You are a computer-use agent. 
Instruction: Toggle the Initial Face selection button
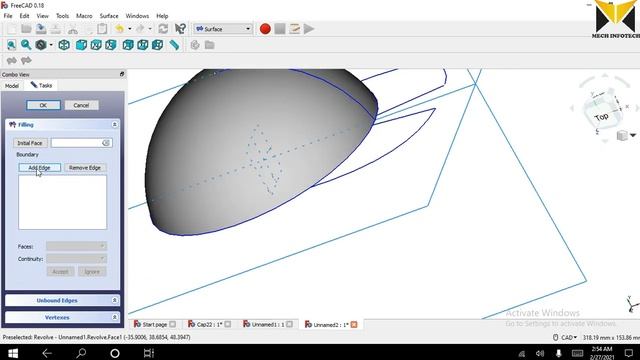pos(30,143)
